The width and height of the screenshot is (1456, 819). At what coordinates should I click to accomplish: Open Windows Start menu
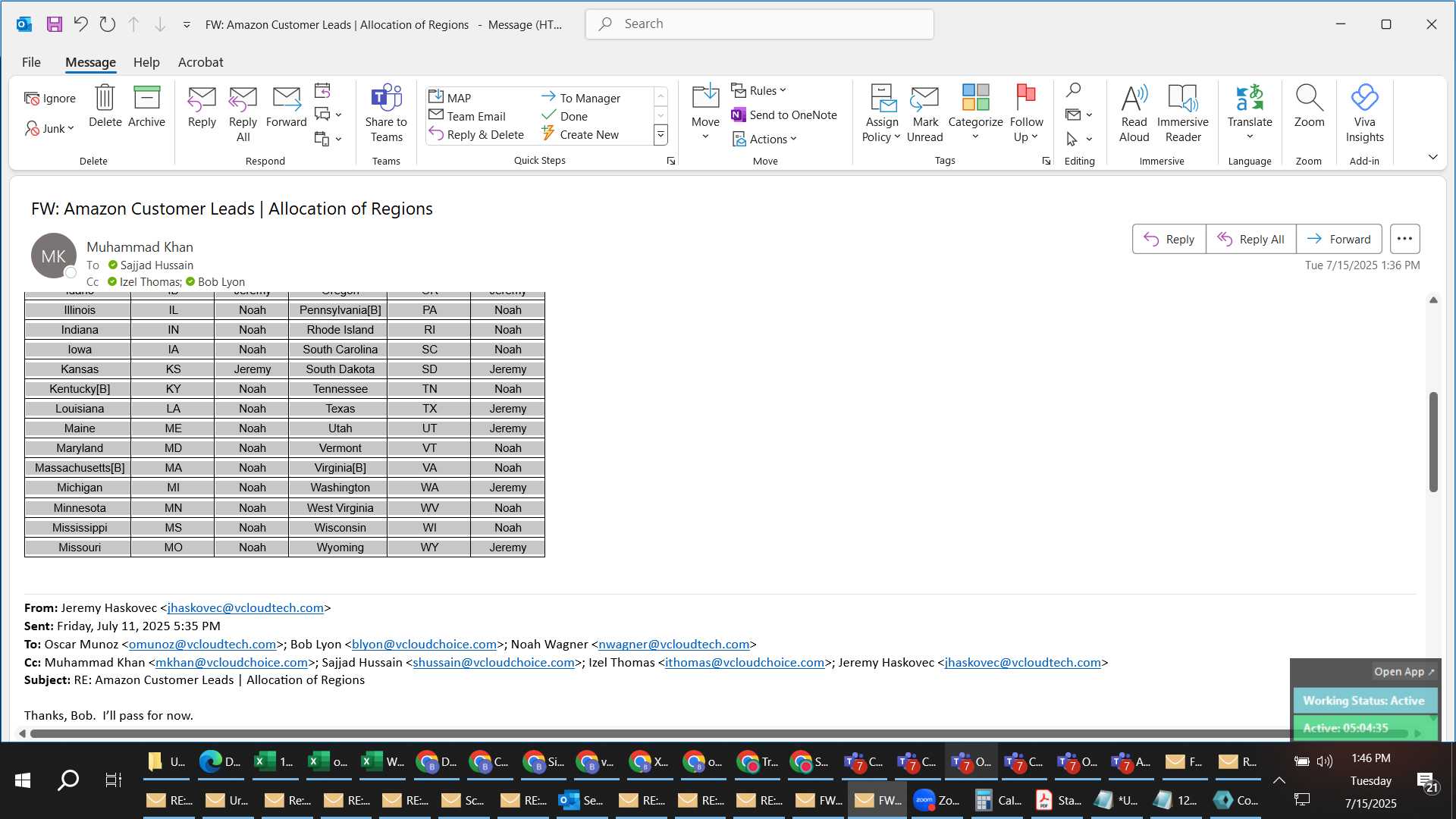pos(23,780)
